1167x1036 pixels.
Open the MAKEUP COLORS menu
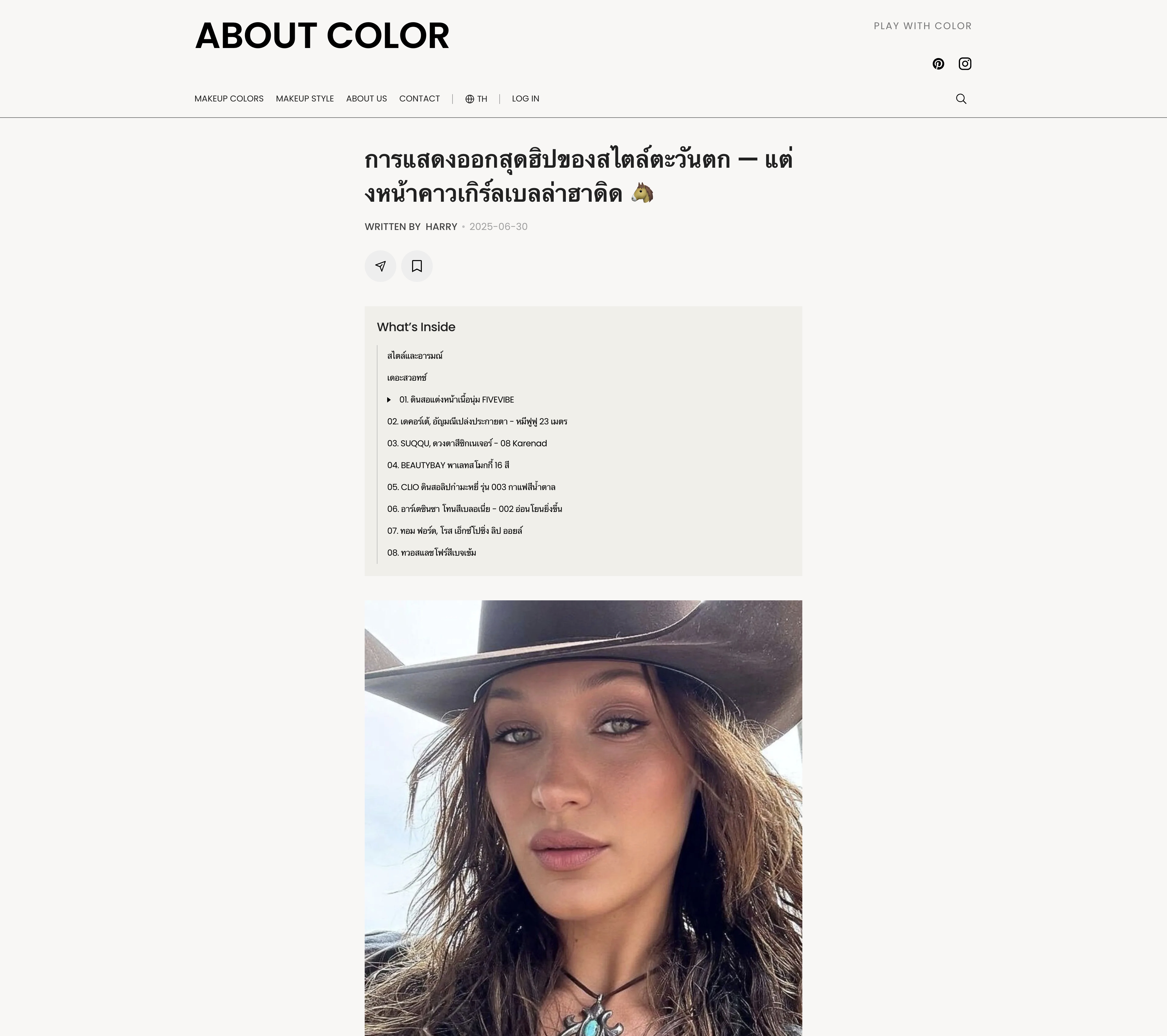click(229, 99)
